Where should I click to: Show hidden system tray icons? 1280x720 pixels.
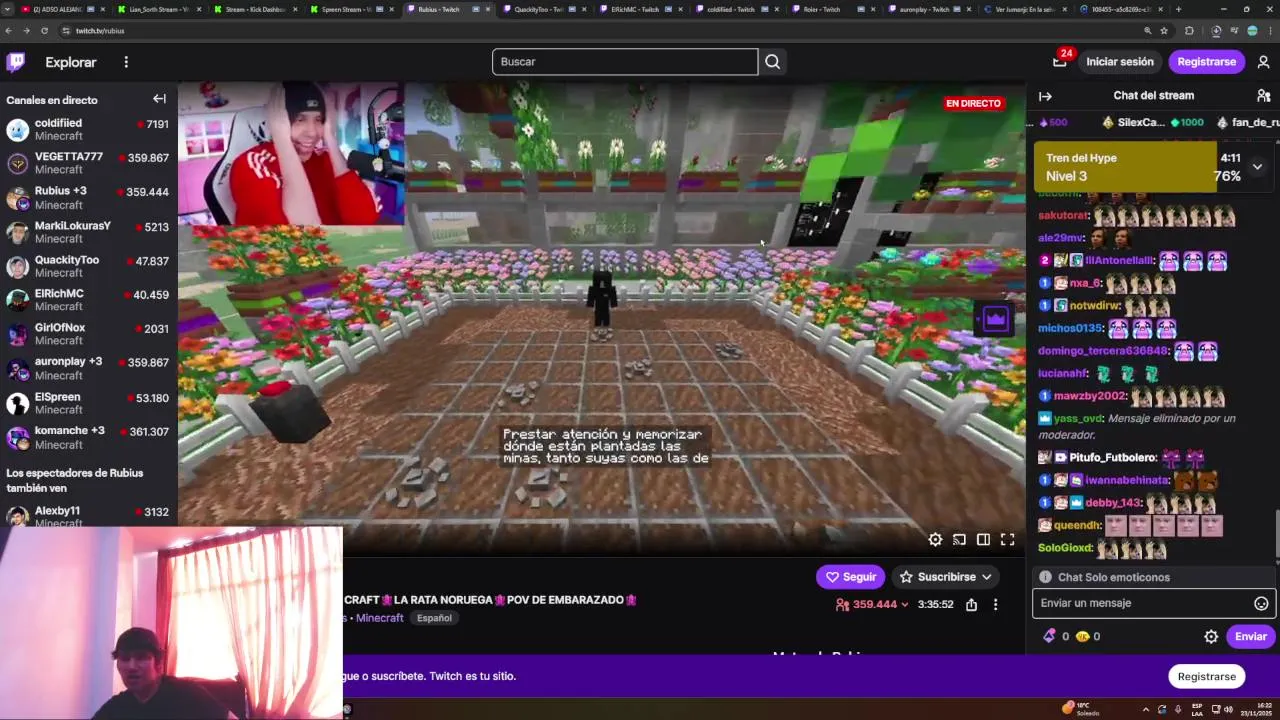tap(1146, 709)
